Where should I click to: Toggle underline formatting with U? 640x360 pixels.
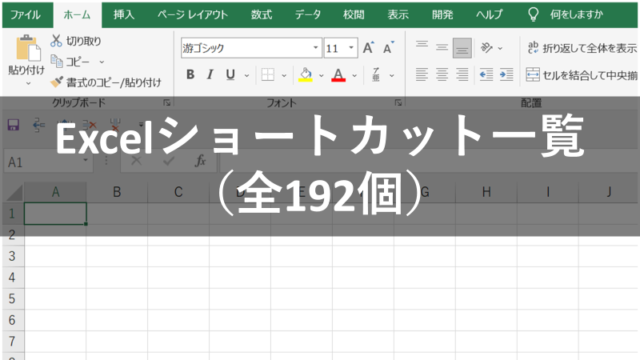click(x=231, y=75)
